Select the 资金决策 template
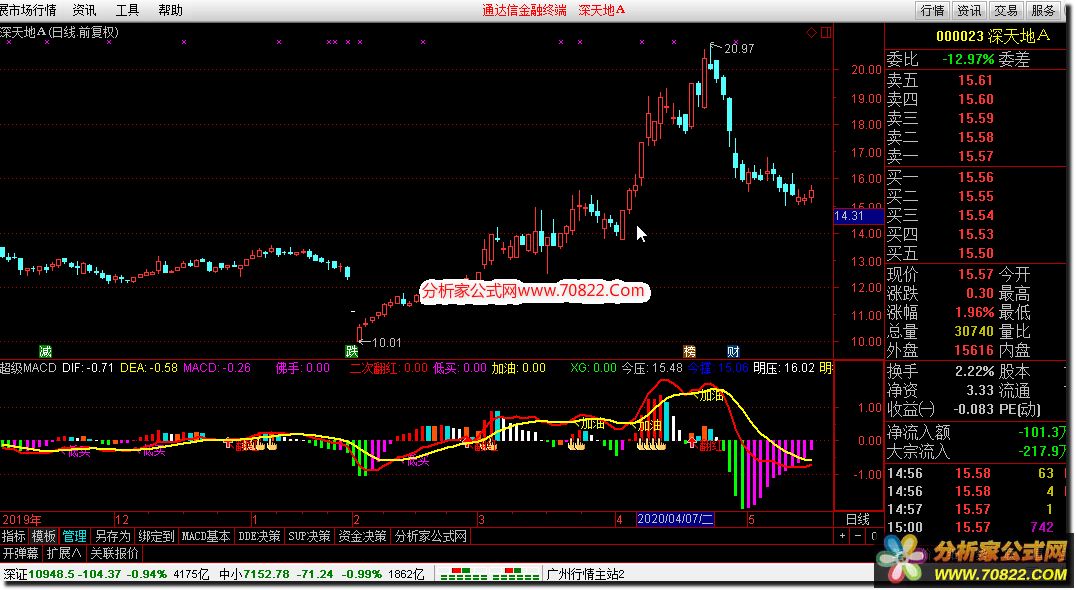The width and height of the screenshot is (1076, 590). coord(362,536)
